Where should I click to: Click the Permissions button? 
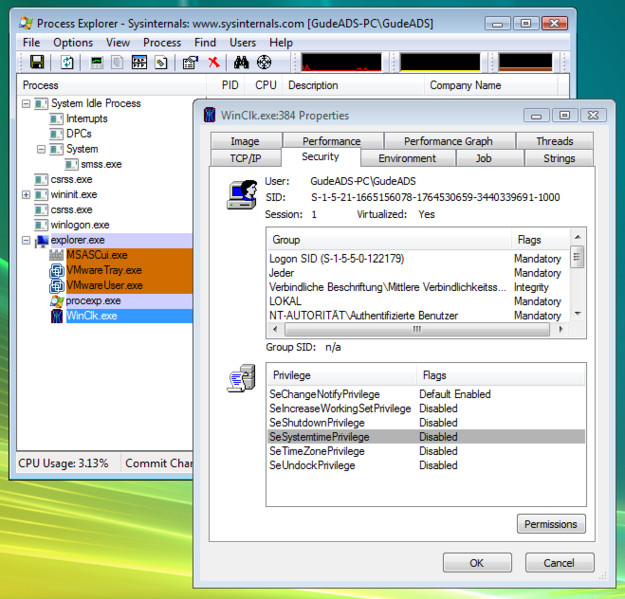551,524
